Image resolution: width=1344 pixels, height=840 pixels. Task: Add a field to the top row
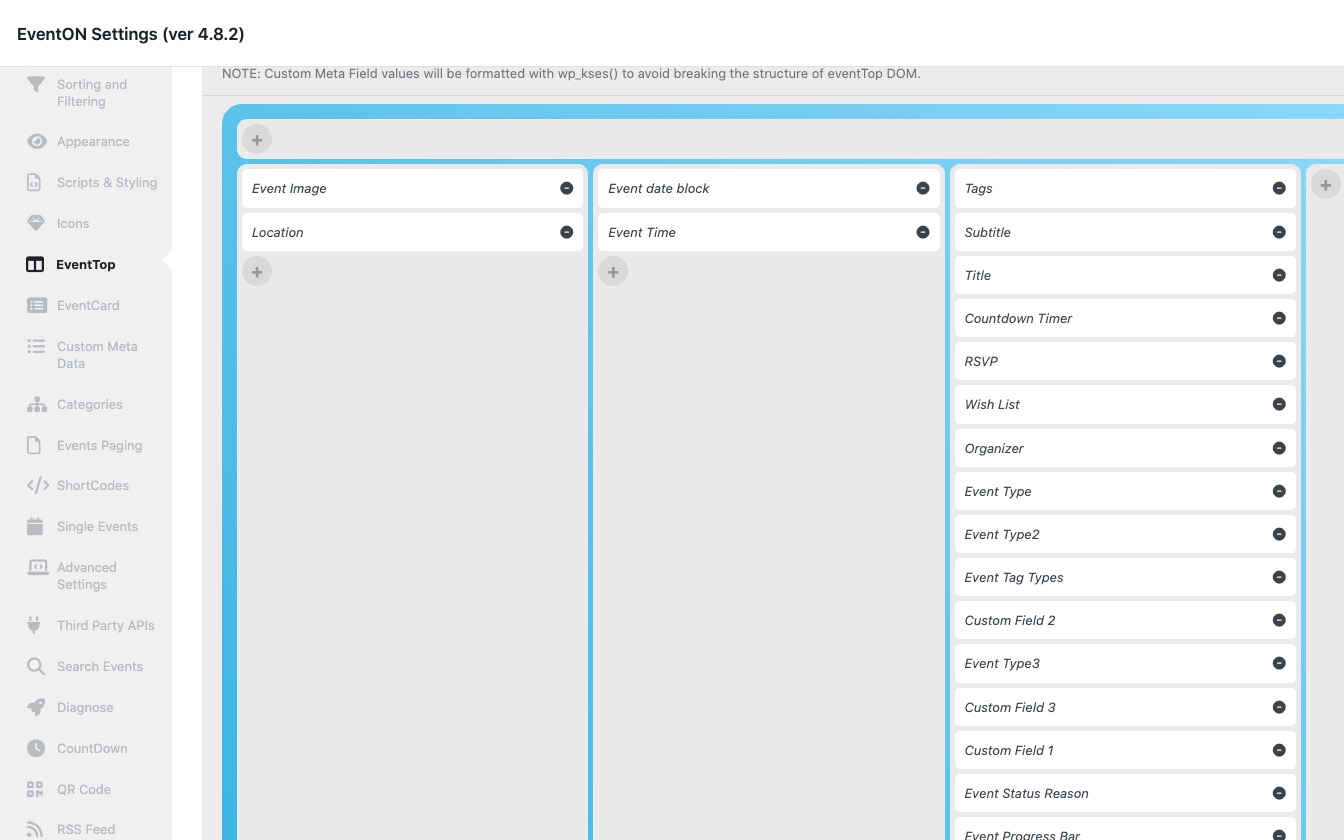point(257,140)
